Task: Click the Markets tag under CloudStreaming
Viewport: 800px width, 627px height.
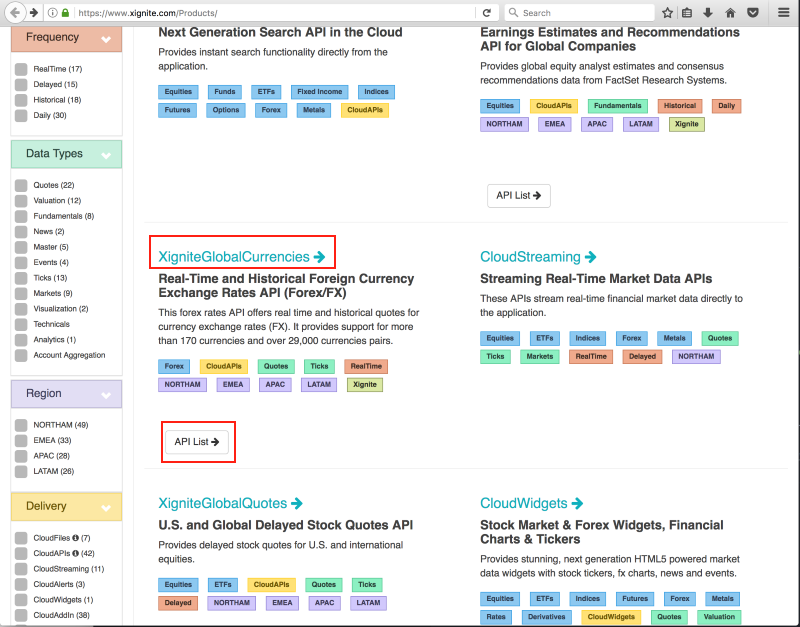Action: tap(540, 357)
